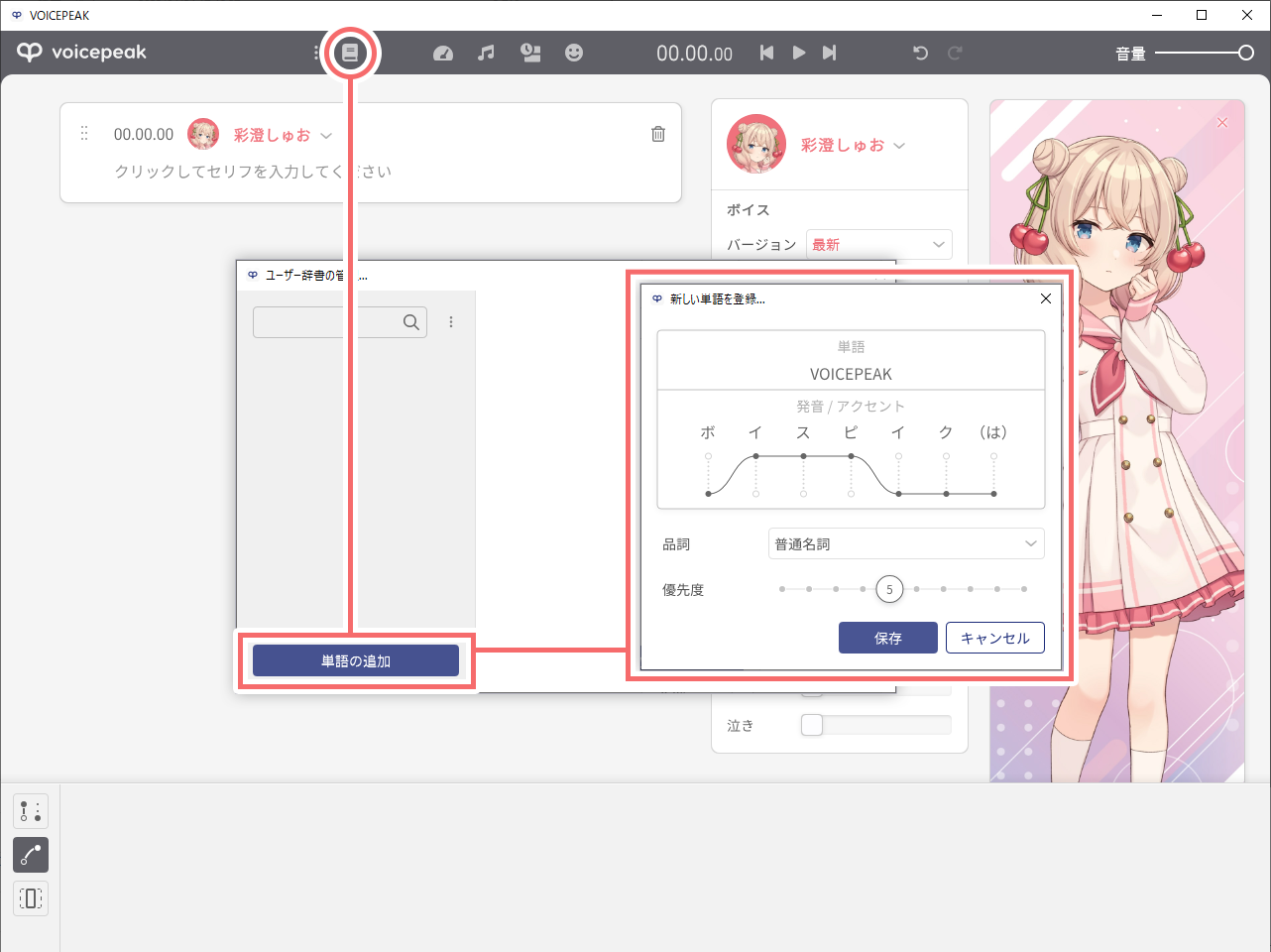Image resolution: width=1271 pixels, height=952 pixels.
Task: Toggle accent for mora ボ
Action: tap(708, 474)
